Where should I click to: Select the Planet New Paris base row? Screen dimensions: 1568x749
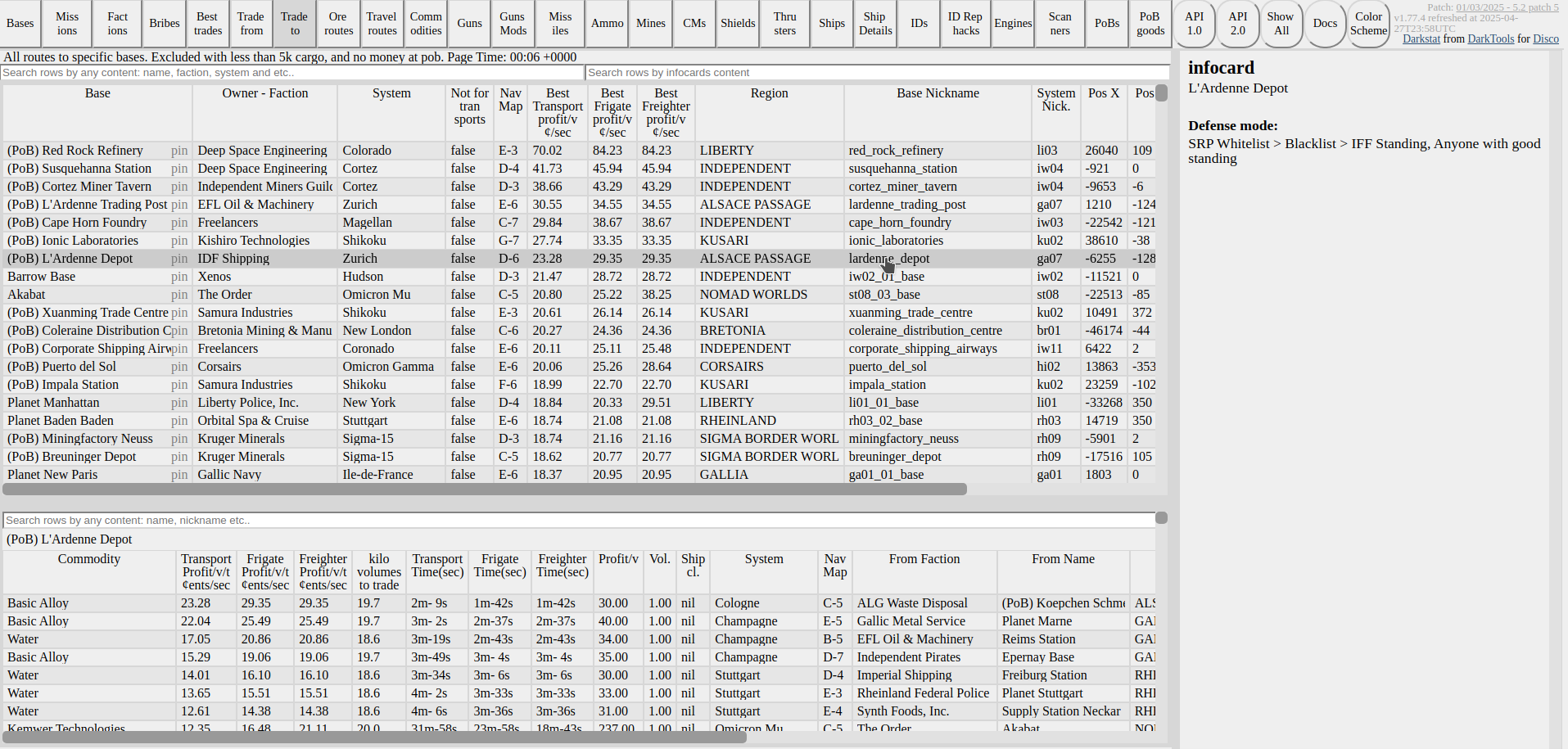point(579,475)
